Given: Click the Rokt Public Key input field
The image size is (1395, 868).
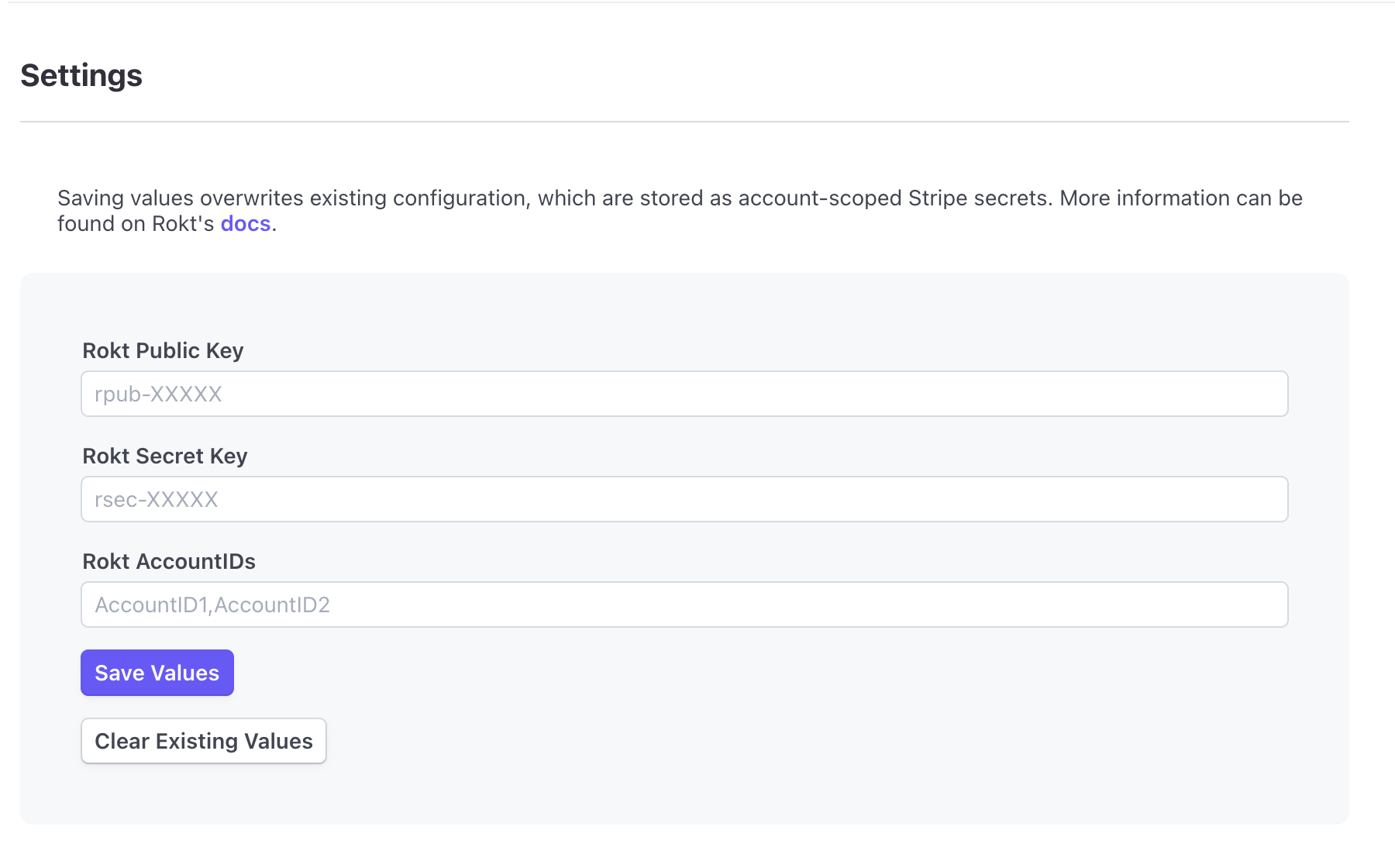Looking at the screenshot, I should click(684, 394).
